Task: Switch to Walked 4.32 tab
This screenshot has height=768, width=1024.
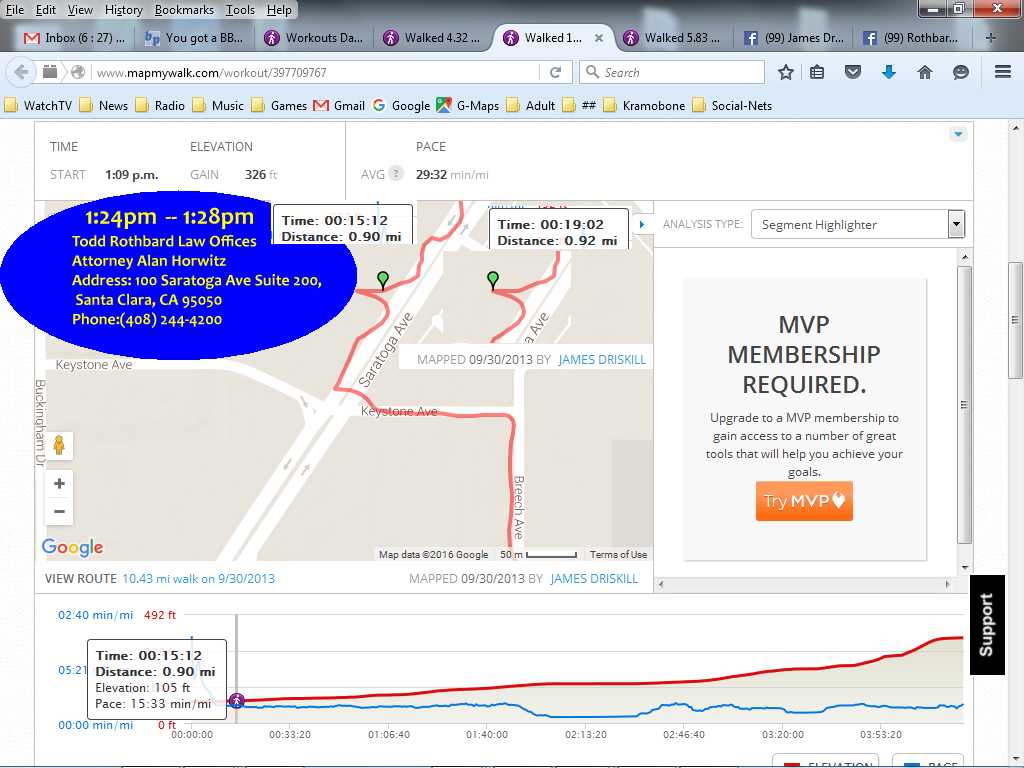Action: click(433, 38)
